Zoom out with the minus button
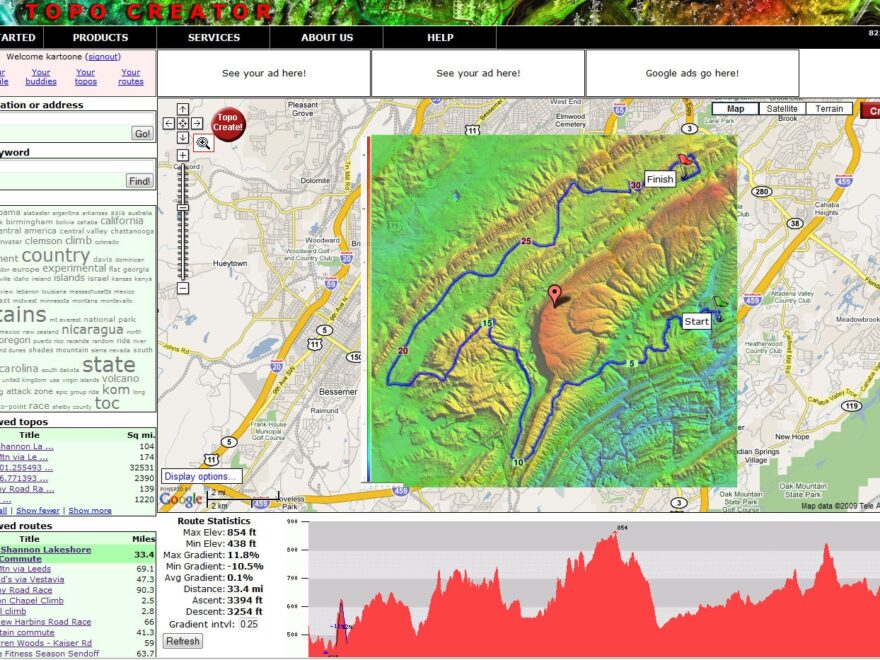880x660 pixels. pyautogui.click(x=183, y=288)
